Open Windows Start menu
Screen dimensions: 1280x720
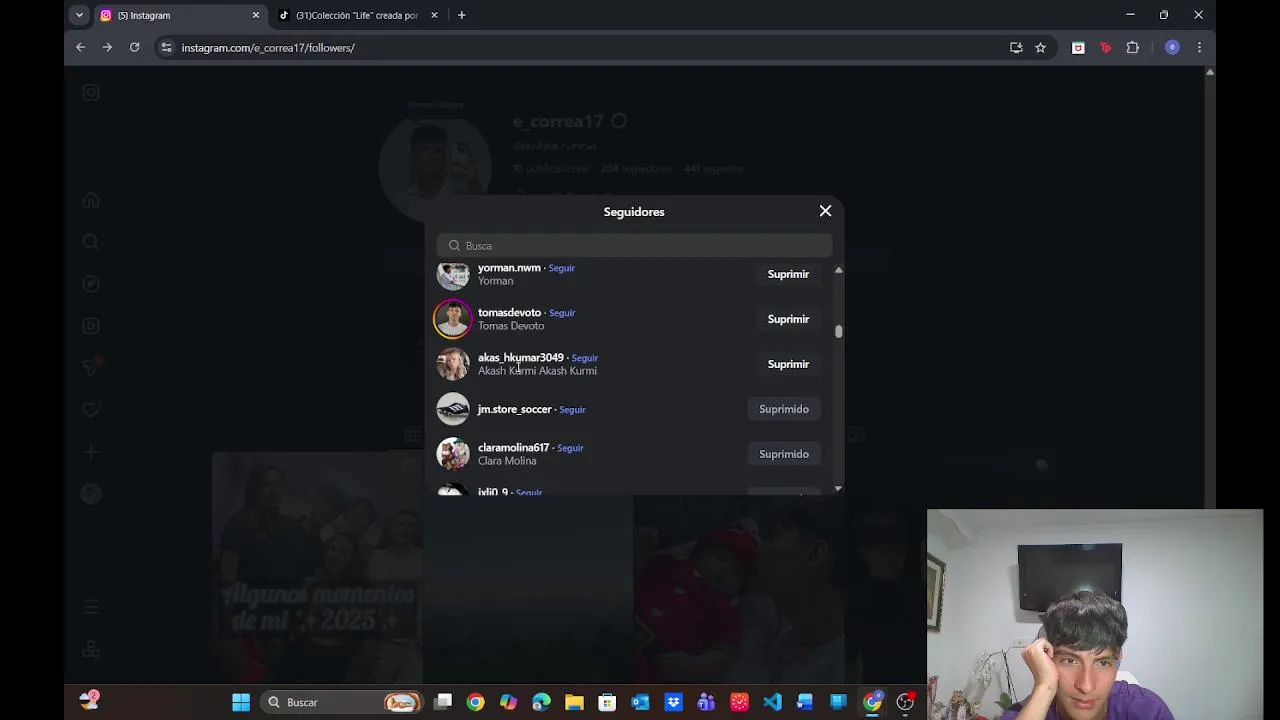pos(241,702)
